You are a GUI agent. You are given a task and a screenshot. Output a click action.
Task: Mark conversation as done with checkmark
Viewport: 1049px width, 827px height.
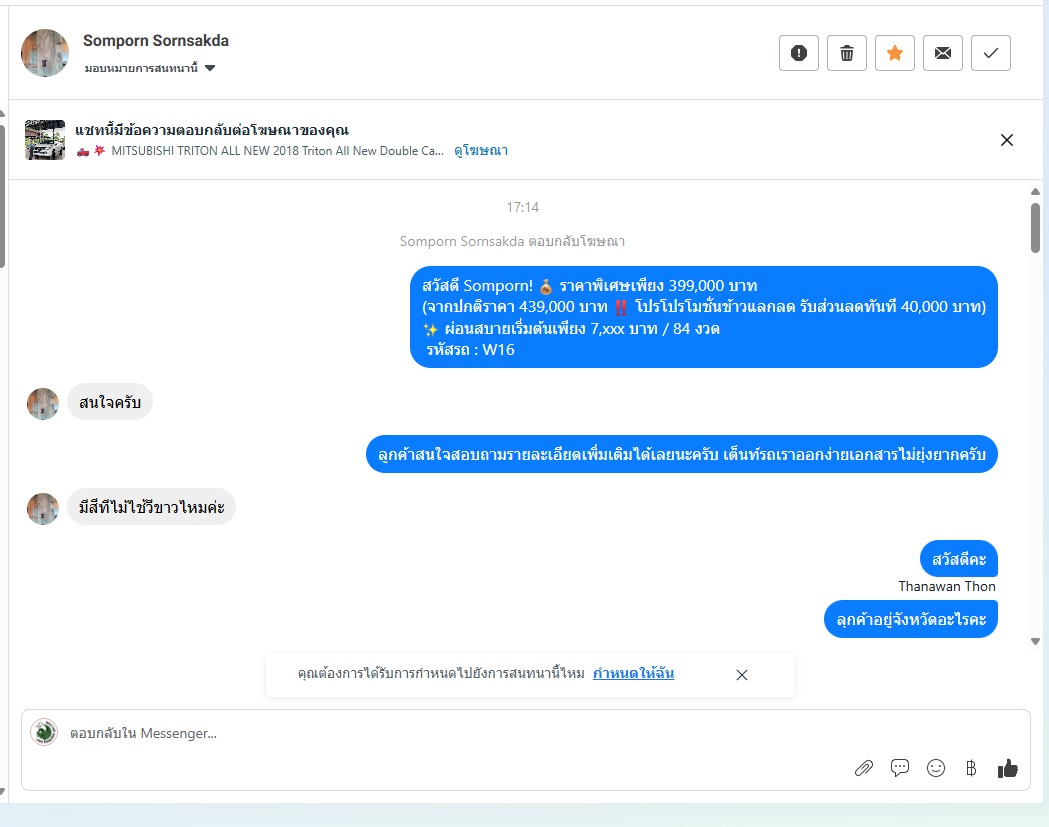[x=991, y=53]
